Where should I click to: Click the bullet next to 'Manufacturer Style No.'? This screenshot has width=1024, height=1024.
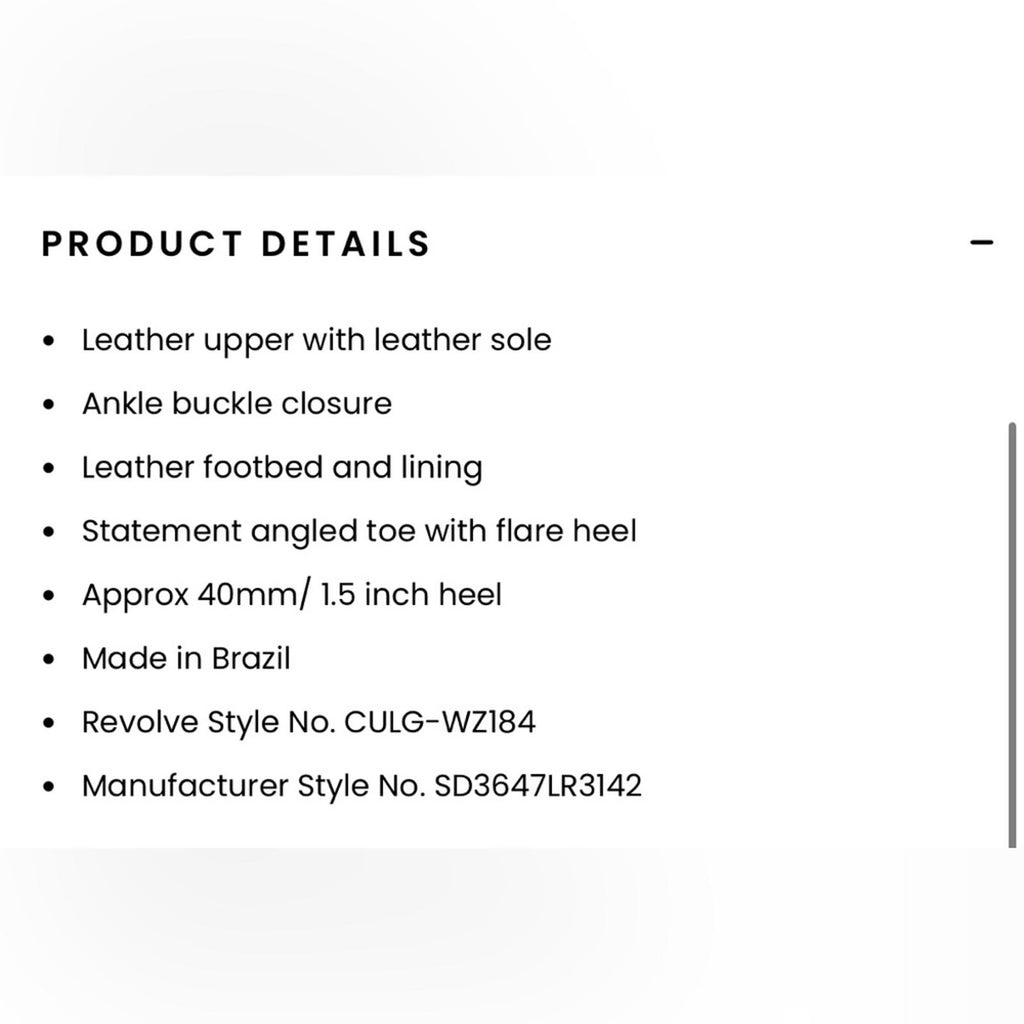pos(49,788)
